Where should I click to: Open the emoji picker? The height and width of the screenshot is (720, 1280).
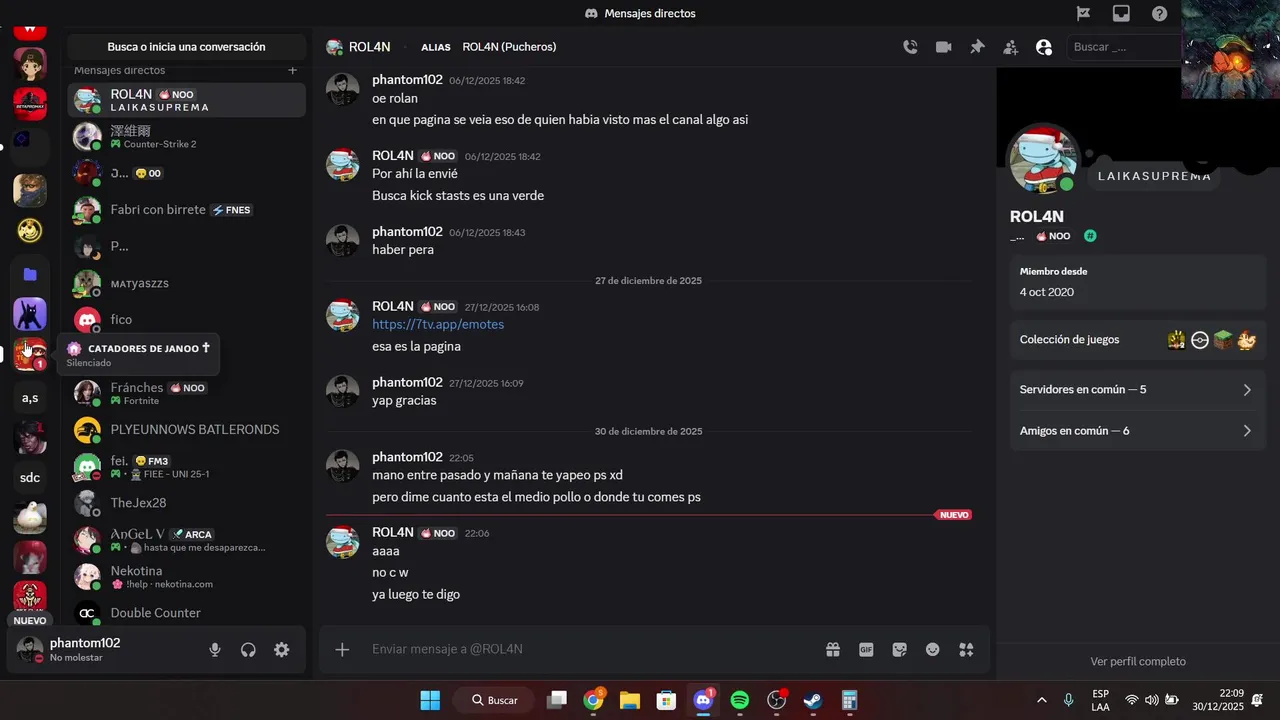(x=933, y=649)
